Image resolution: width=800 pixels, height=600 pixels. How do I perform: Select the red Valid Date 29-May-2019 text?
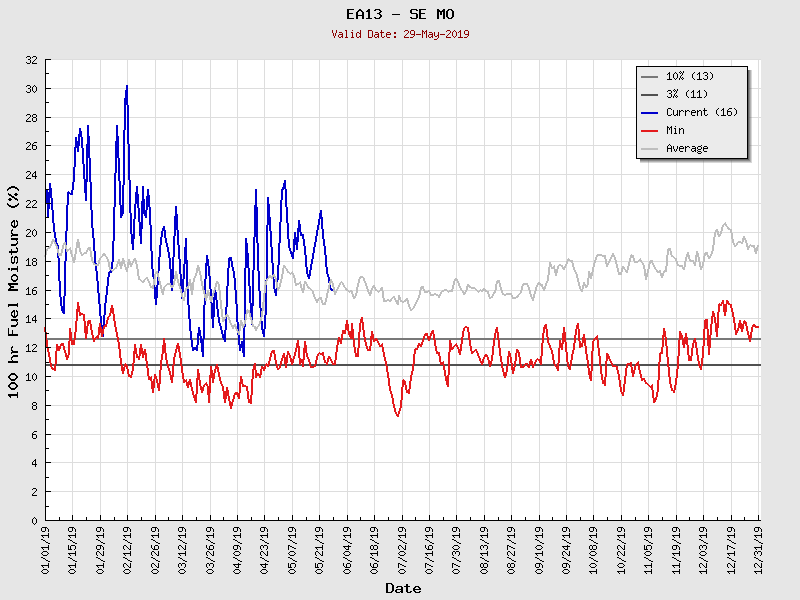point(400,34)
